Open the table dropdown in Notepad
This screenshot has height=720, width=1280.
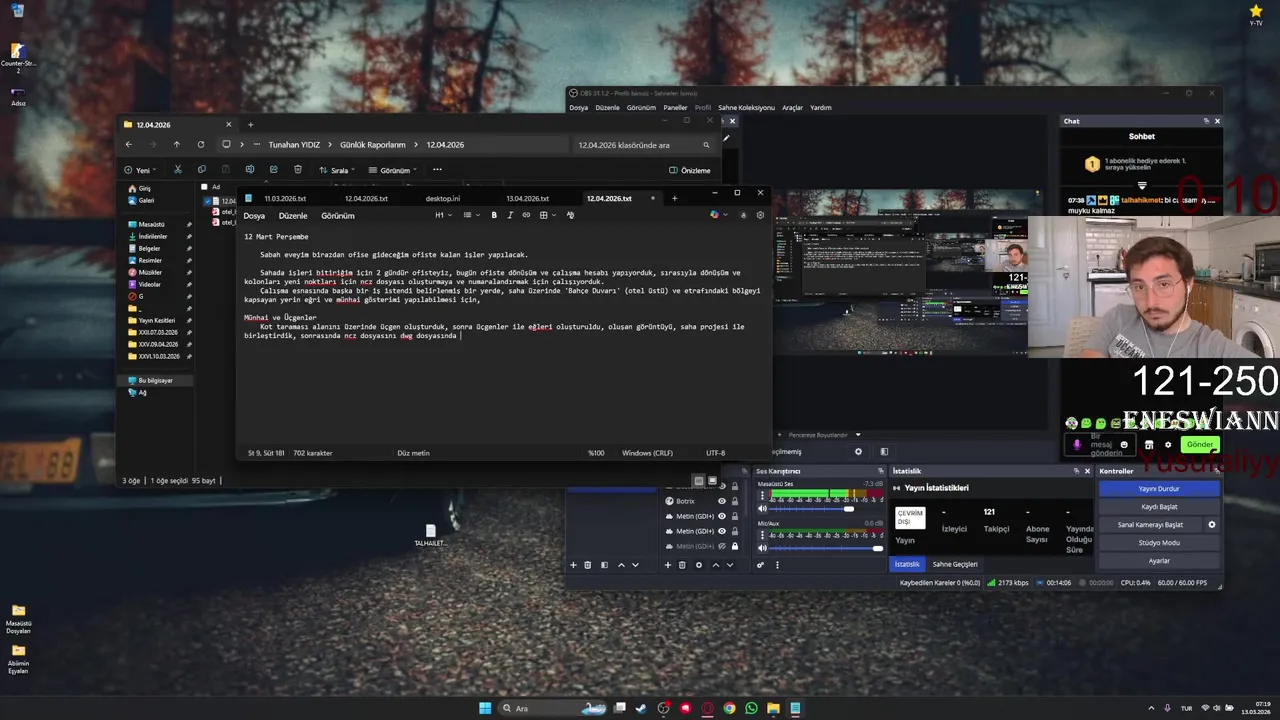(547, 215)
